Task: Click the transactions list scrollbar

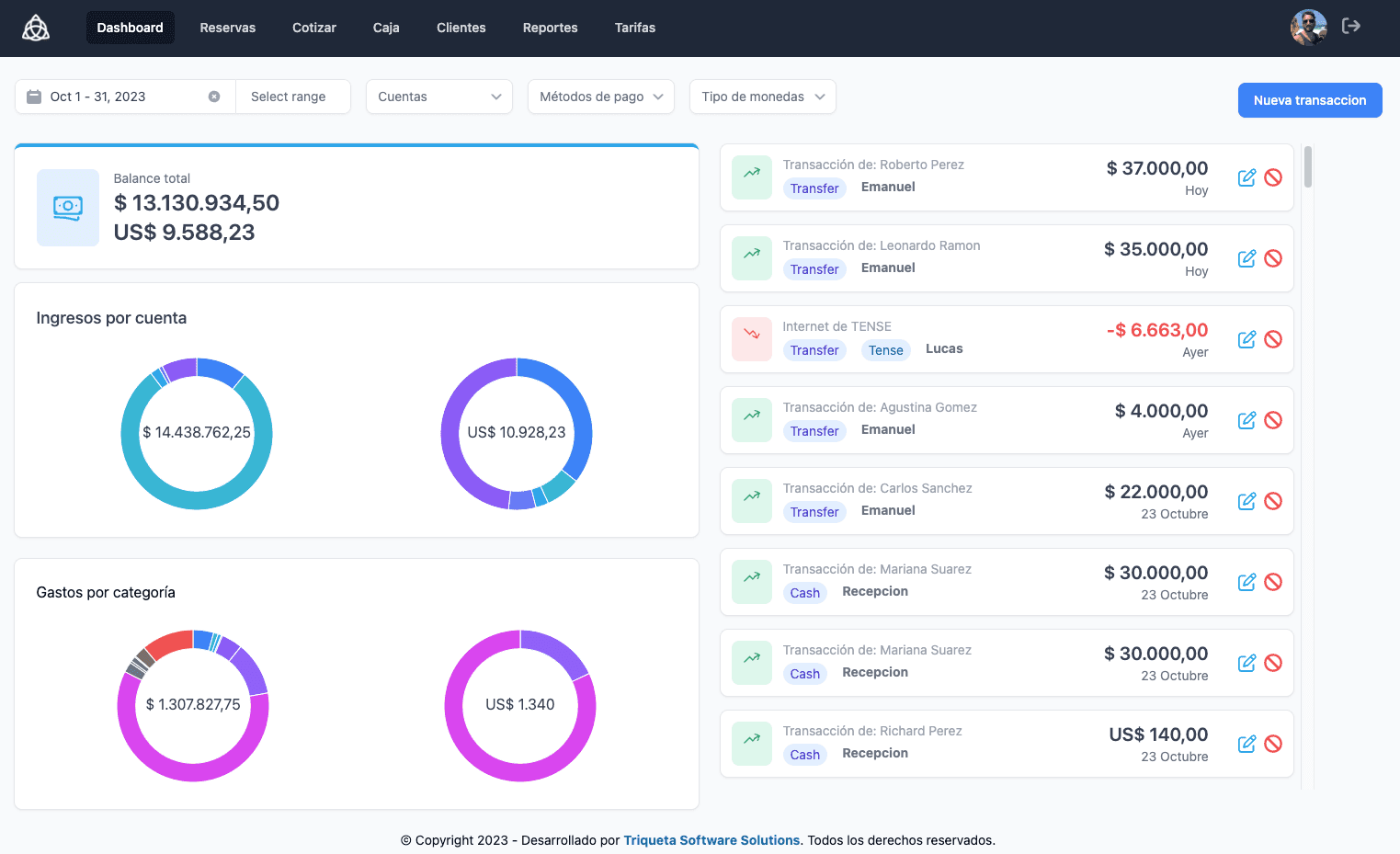Action: click(1307, 167)
